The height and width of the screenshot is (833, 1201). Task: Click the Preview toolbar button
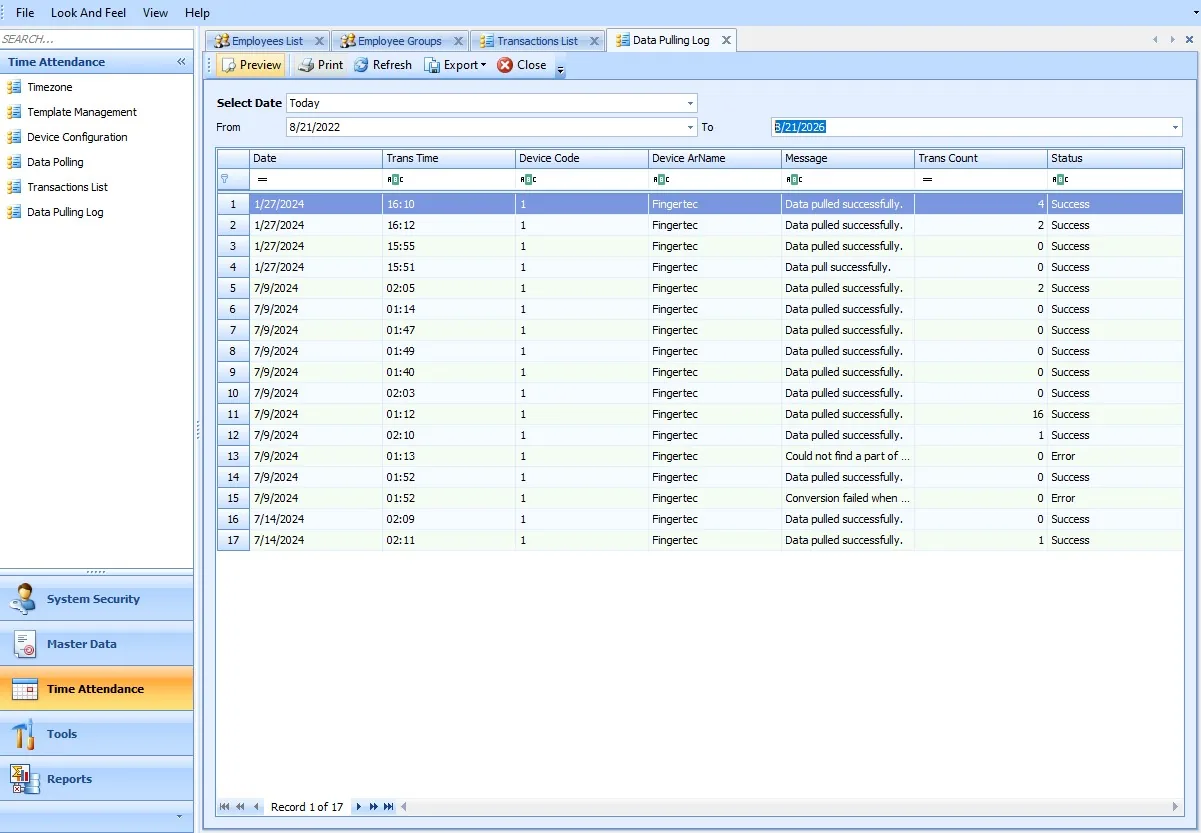251,65
